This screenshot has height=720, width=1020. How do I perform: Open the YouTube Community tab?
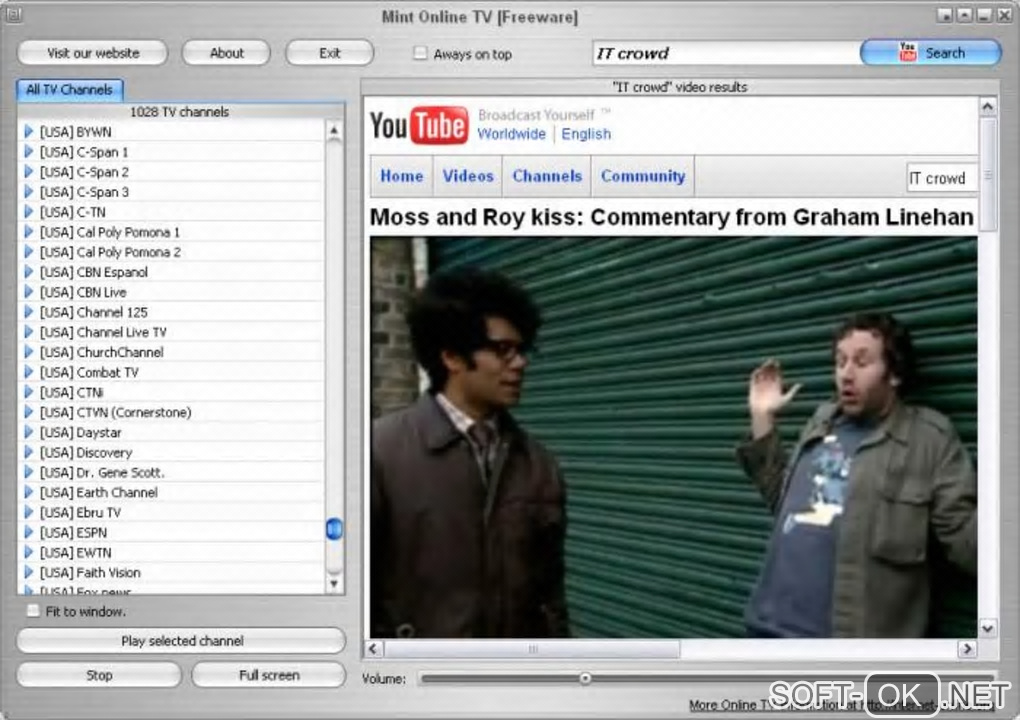(643, 176)
